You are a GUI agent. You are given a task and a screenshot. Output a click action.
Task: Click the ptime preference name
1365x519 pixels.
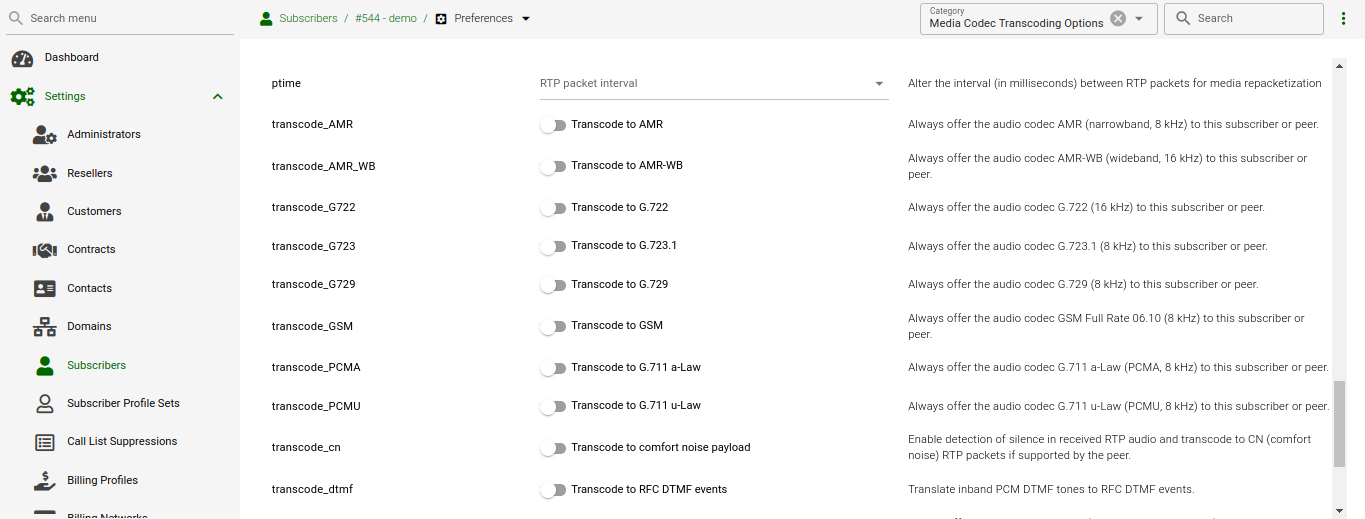[286, 84]
